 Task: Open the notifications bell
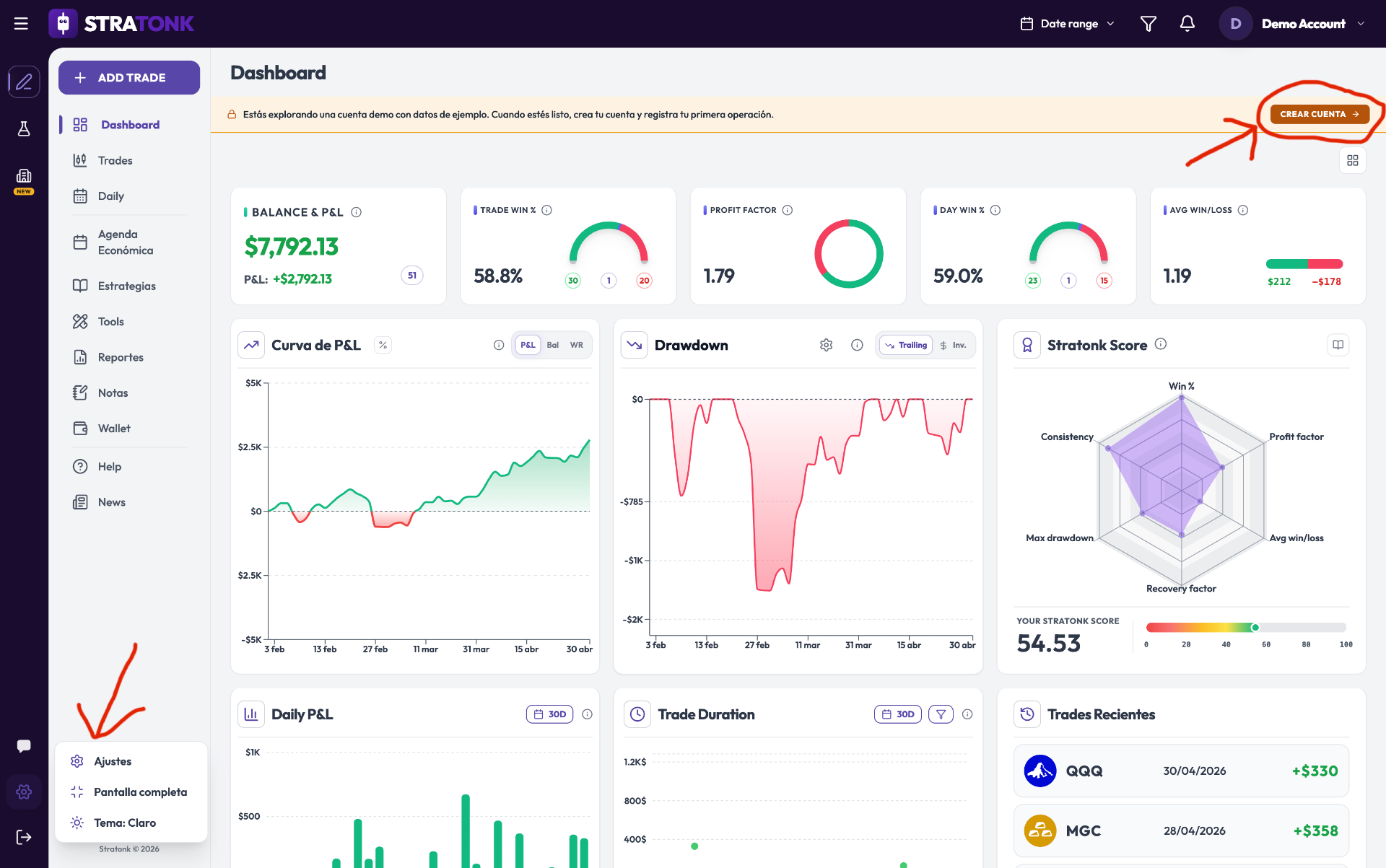[x=1187, y=24]
